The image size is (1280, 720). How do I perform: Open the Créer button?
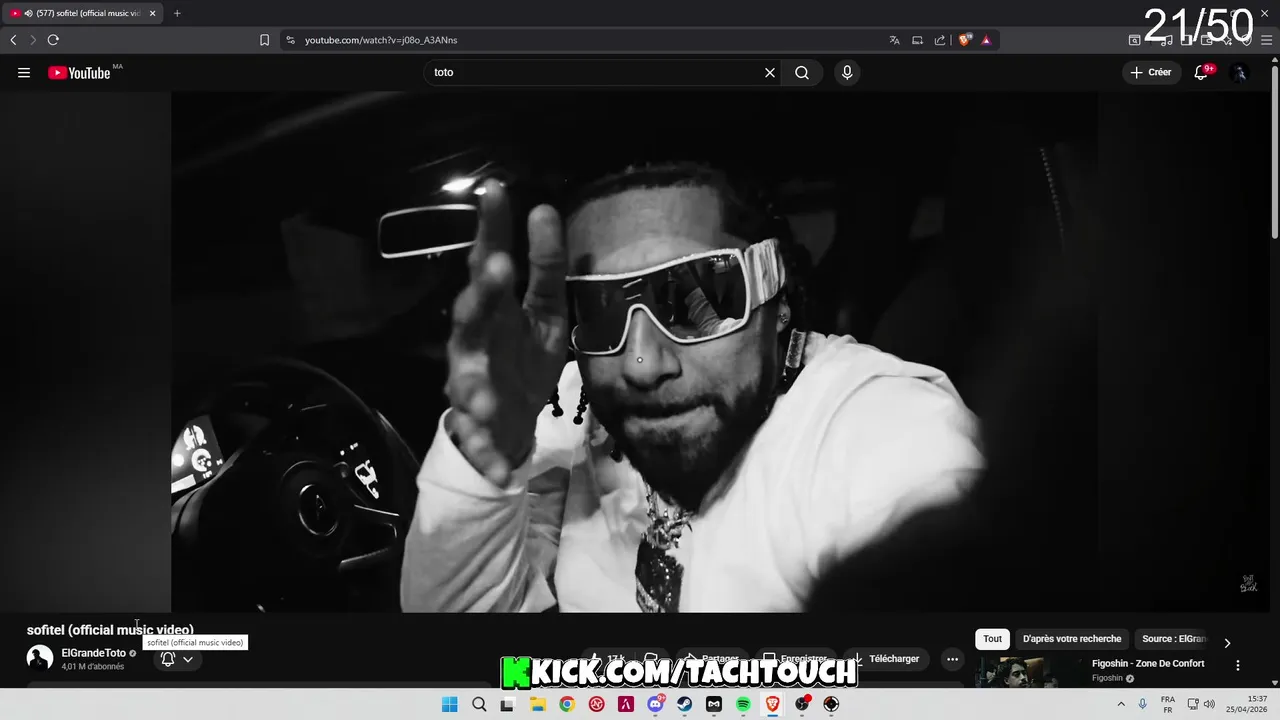pos(1151,72)
